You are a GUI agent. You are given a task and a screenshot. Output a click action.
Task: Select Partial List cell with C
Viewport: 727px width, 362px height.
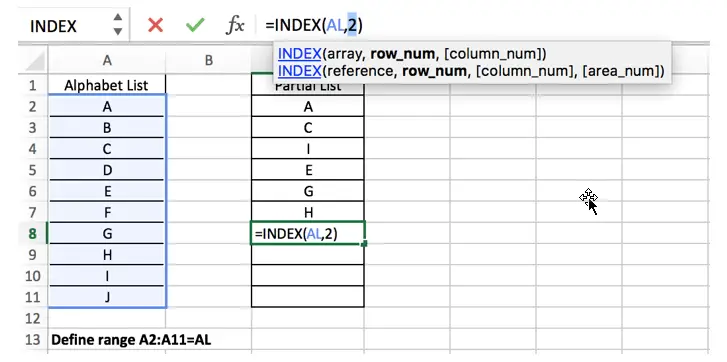click(x=308, y=127)
